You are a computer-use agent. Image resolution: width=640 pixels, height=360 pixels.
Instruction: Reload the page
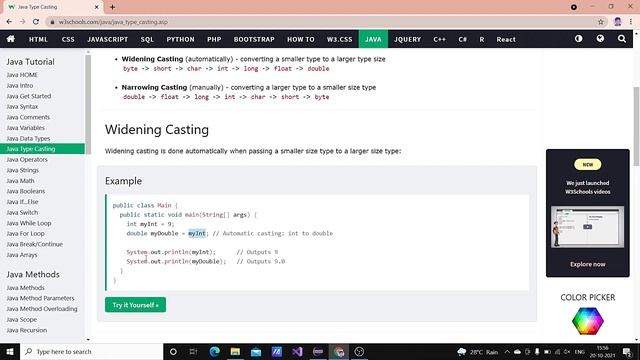point(36,22)
